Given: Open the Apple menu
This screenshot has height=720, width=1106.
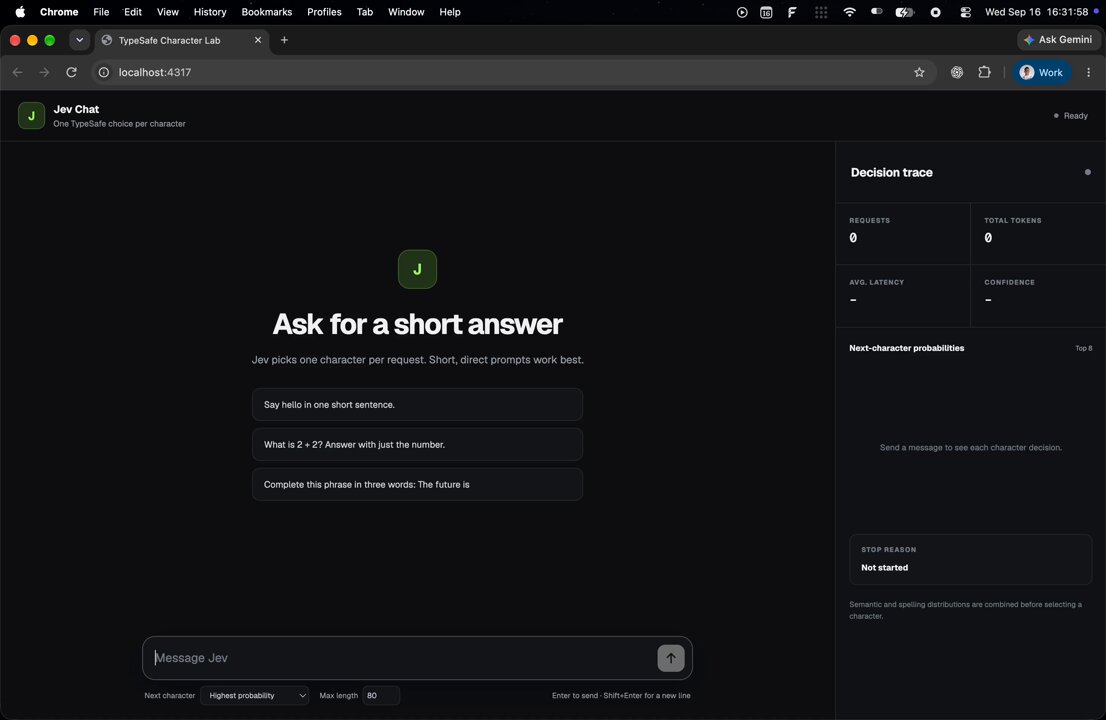Looking at the screenshot, I should click(20, 12).
